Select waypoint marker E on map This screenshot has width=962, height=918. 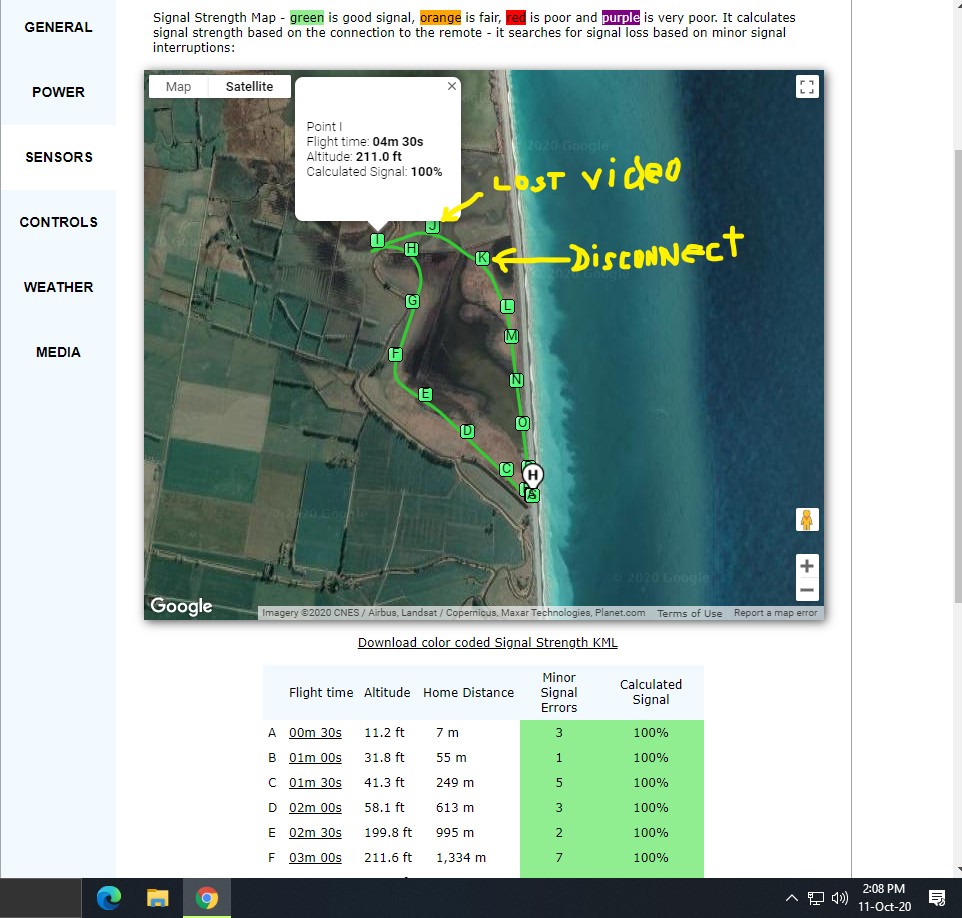coord(425,395)
